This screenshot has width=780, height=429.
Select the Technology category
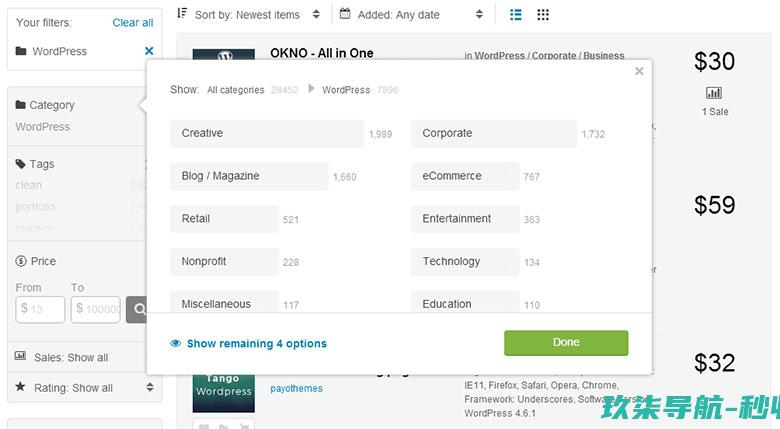pos(465,262)
